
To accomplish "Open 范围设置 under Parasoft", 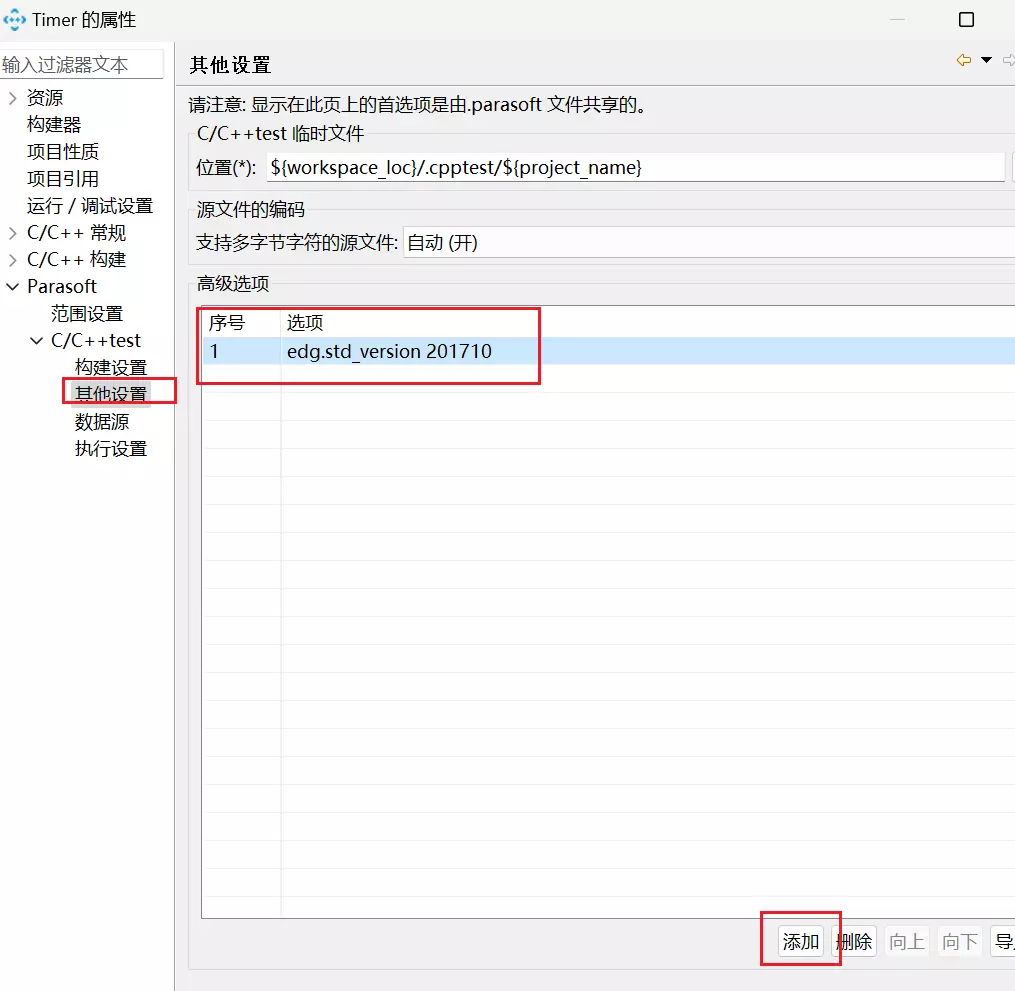I will [87, 314].
